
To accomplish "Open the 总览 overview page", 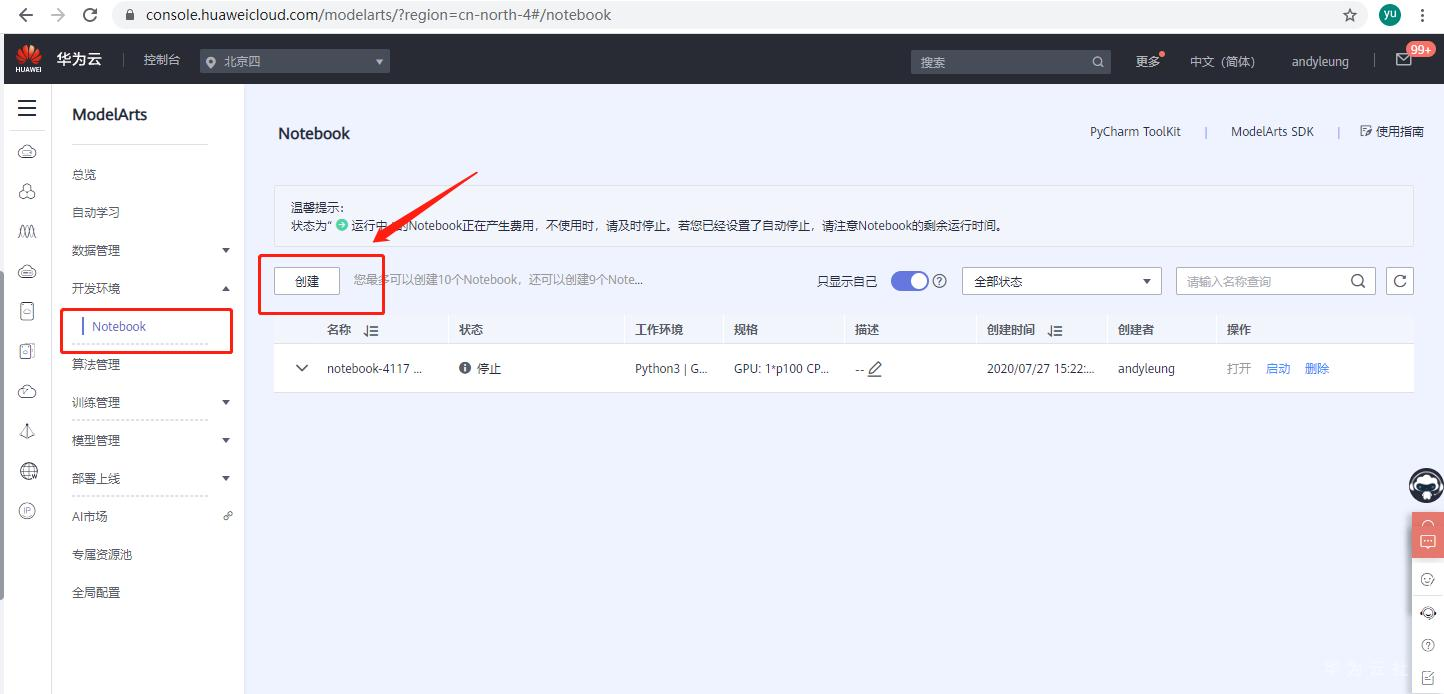I will pos(84,174).
